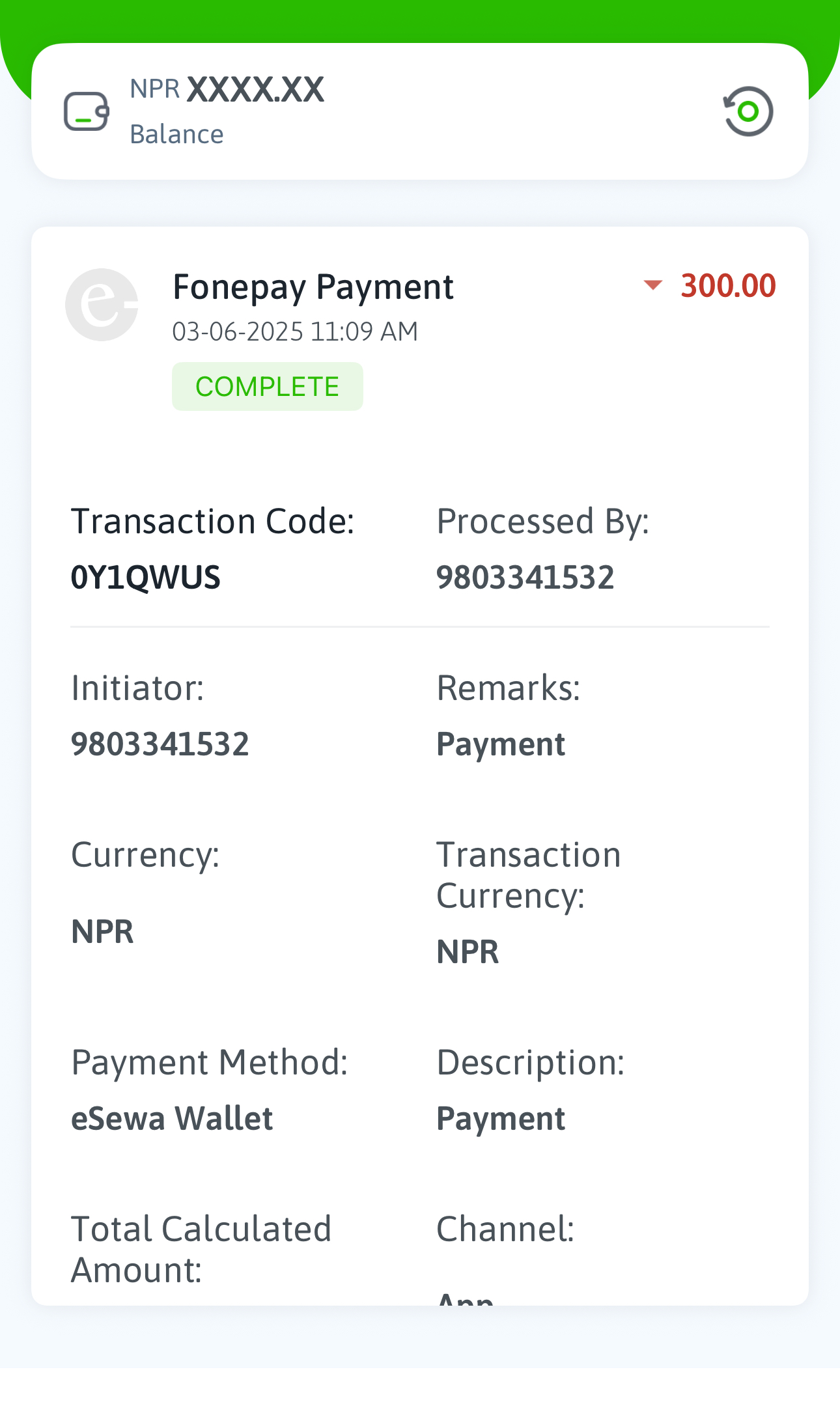
Task: Tap the Balance label text
Action: (176, 134)
